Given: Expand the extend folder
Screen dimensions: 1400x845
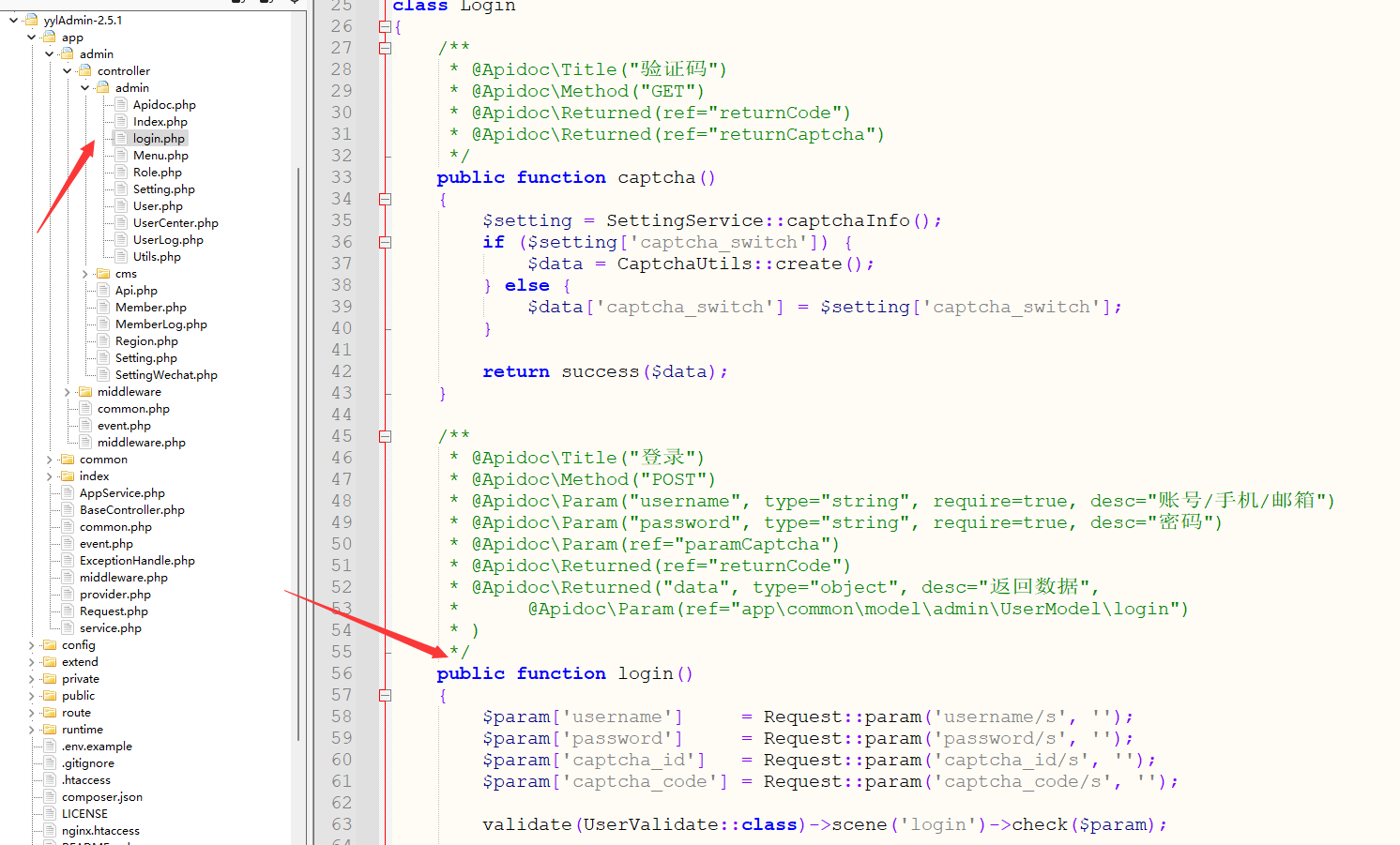Looking at the screenshot, I should tap(31, 661).
